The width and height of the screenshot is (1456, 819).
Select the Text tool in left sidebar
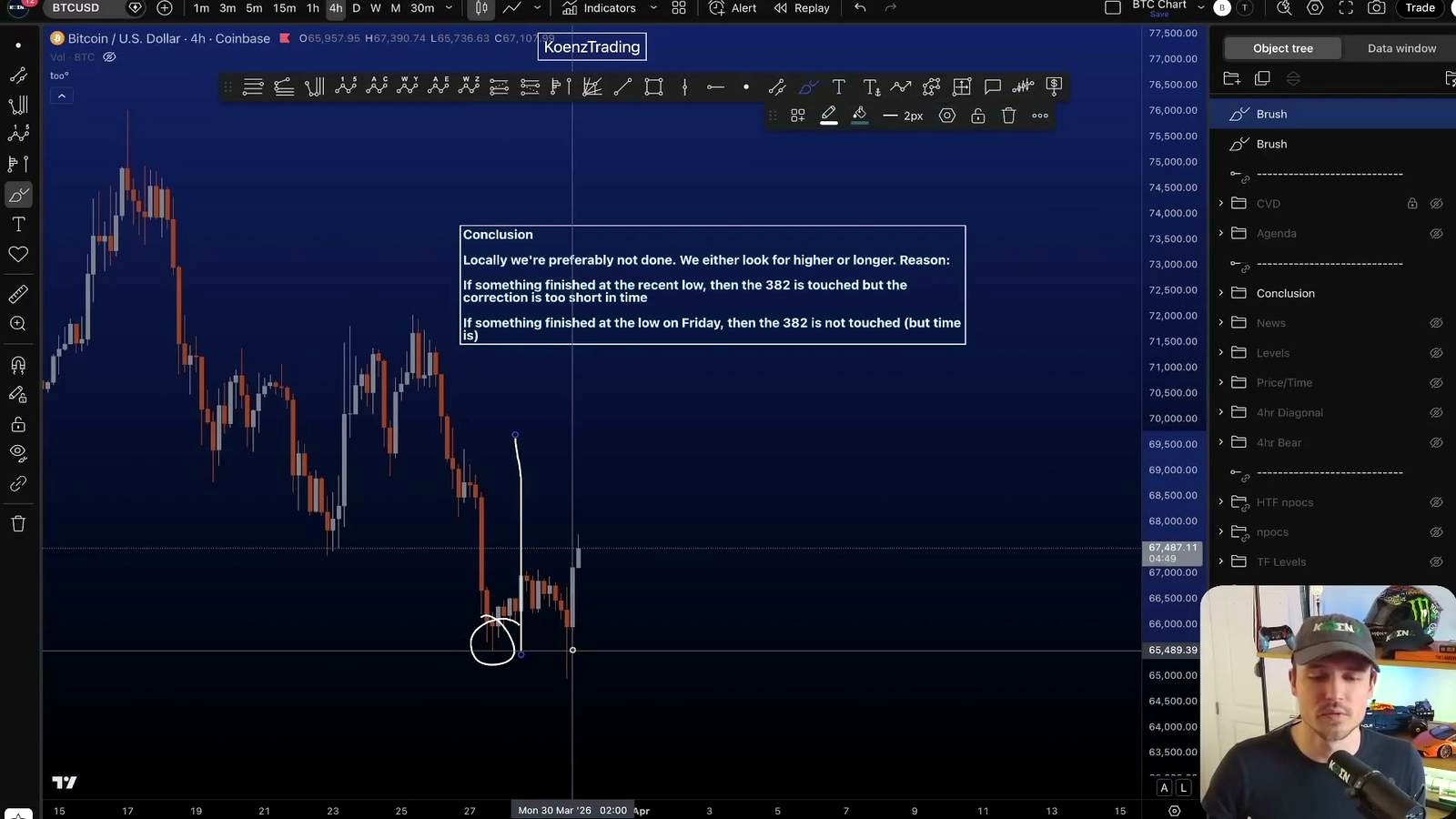coord(18,224)
